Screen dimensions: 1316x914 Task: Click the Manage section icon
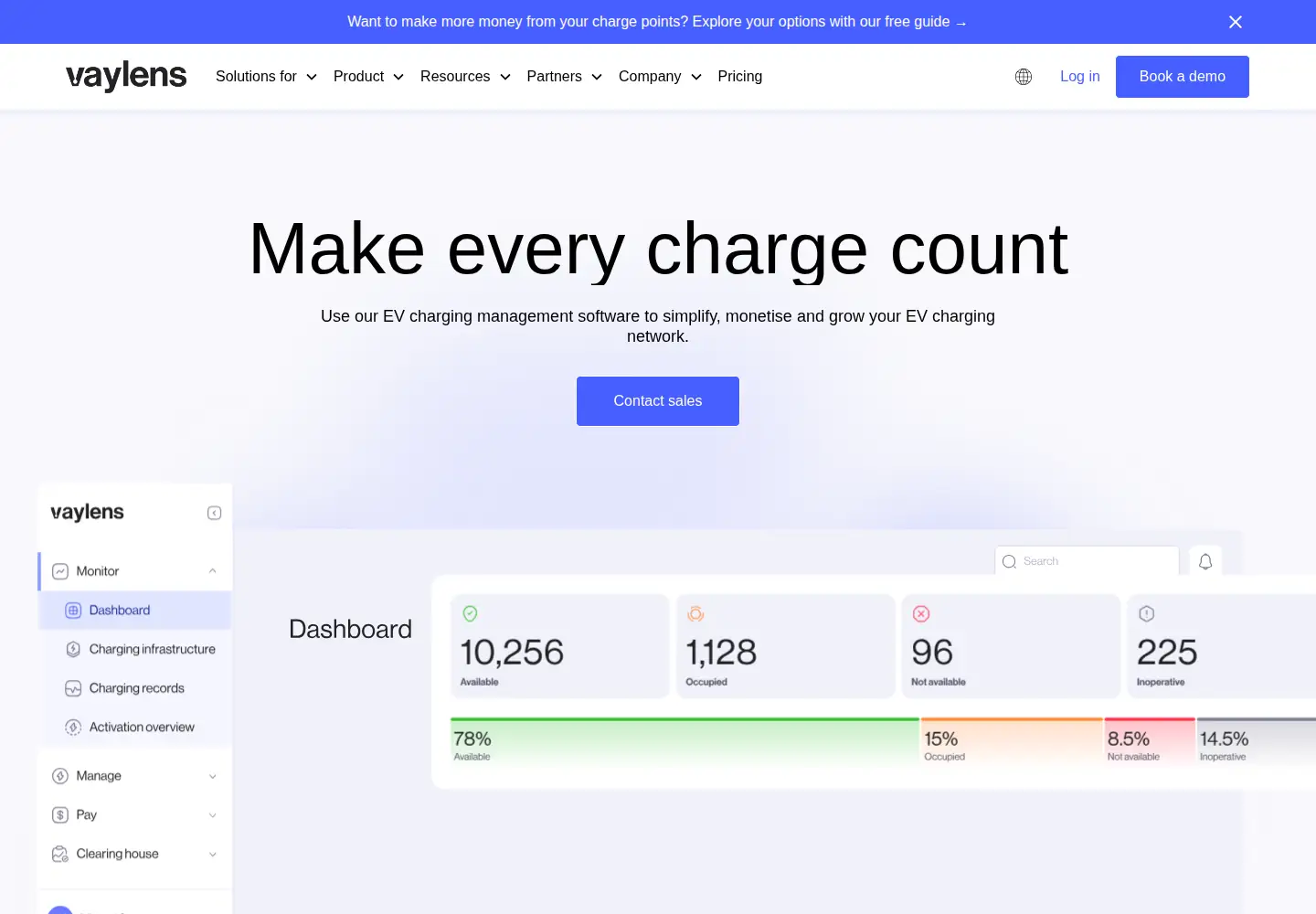[x=60, y=776]
